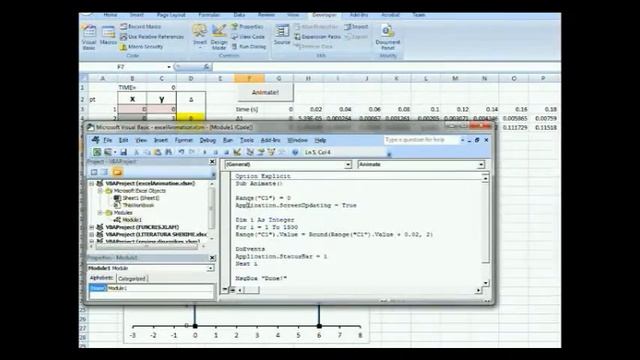The height and width of the screenshot is (360, 640).
Task: Open the Document Panel
Action: pos(387,37)
